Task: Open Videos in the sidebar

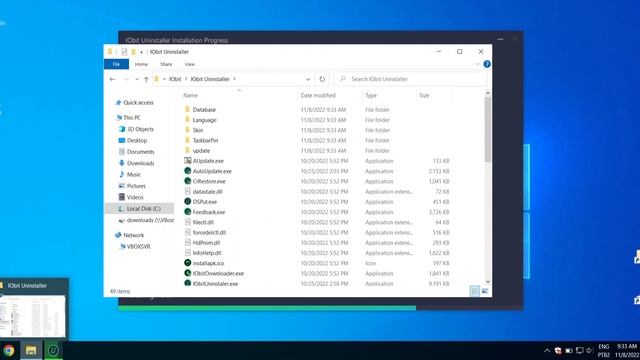Action: click(135, 197)
